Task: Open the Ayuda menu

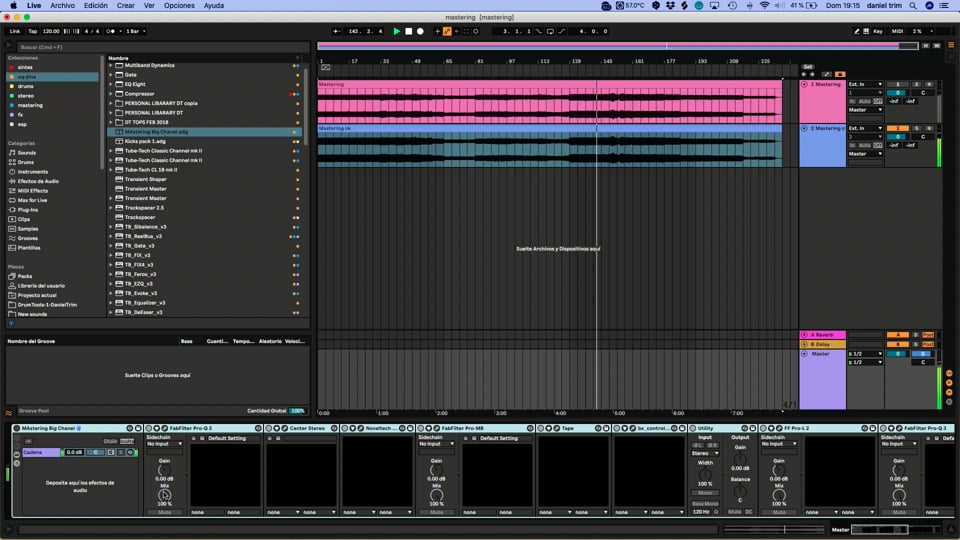Action: (x=214, y=6)
